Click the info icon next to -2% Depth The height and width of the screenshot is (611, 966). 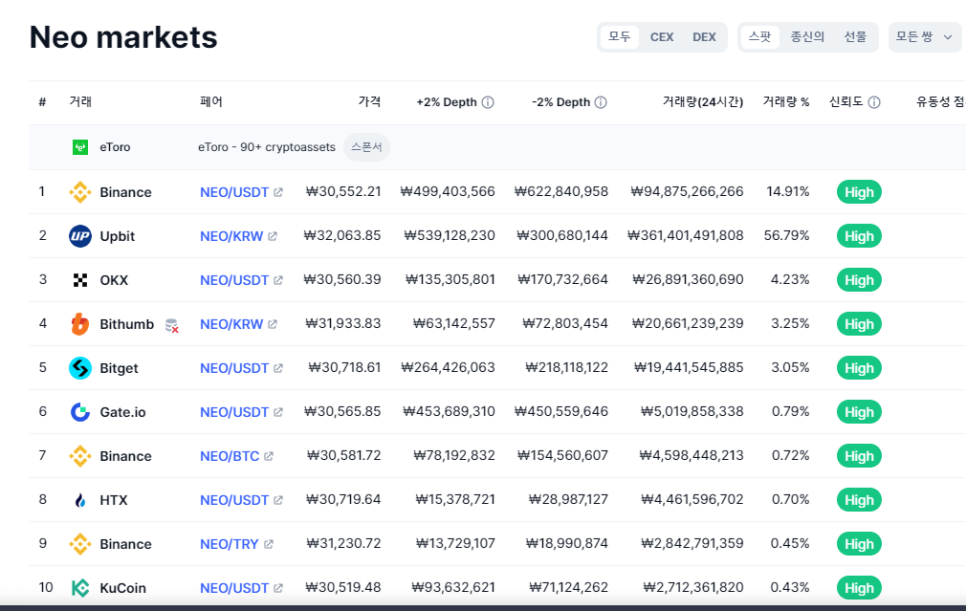(x=601, y=102)
